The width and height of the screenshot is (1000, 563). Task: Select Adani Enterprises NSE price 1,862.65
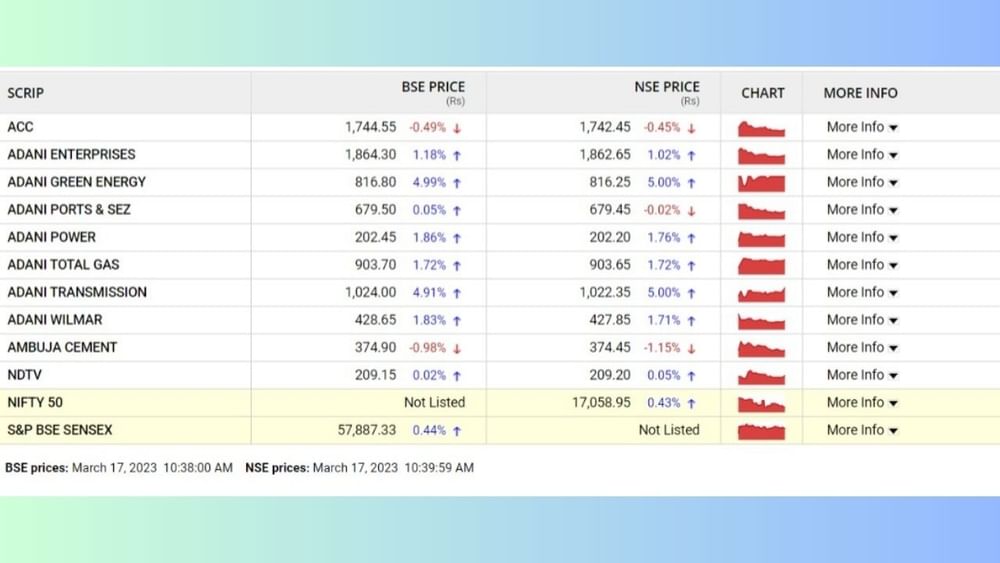[605, 154]
